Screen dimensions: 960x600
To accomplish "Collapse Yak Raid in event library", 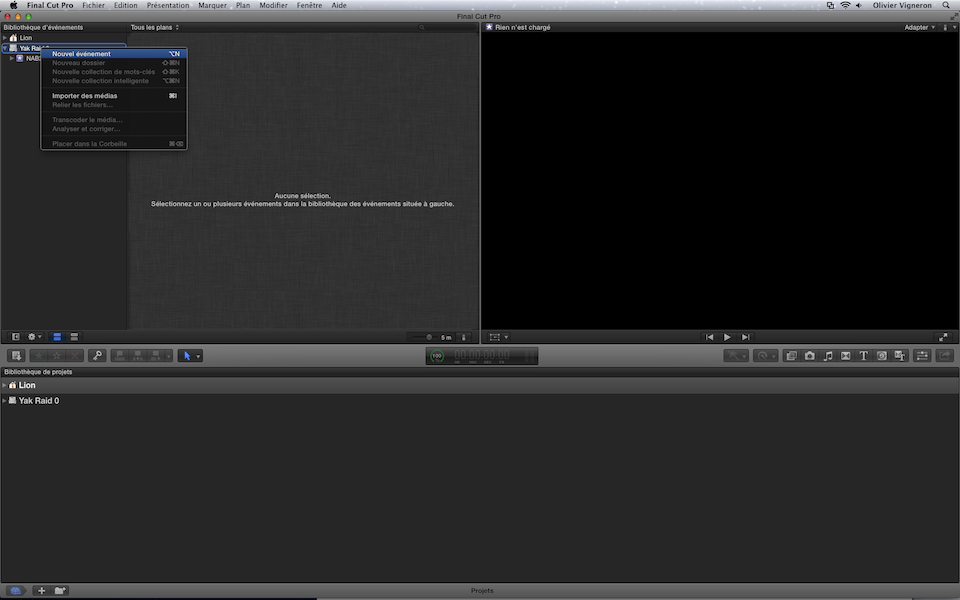I will click(5, 48).
